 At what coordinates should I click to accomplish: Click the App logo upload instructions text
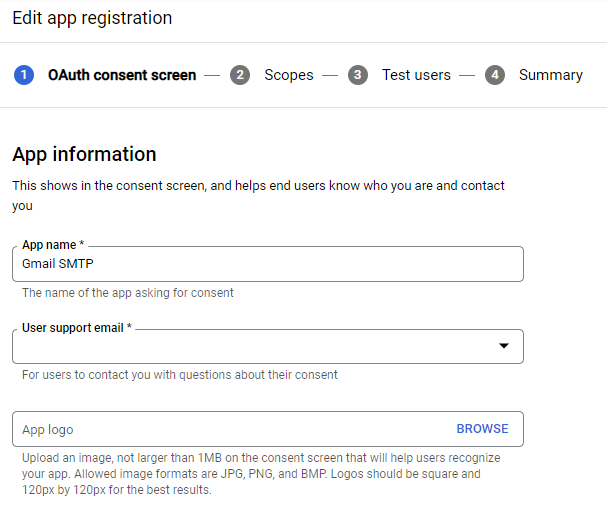[261, 474]
